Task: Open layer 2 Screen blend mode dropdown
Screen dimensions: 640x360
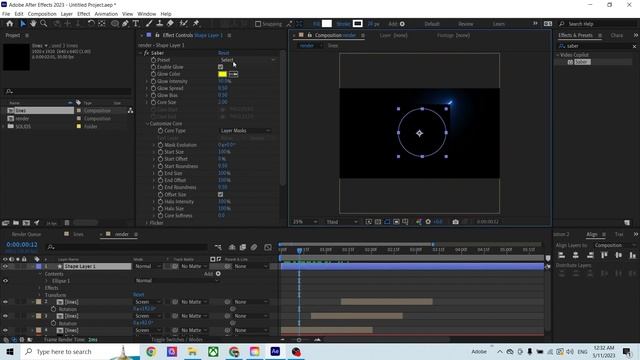Action: 148,302
